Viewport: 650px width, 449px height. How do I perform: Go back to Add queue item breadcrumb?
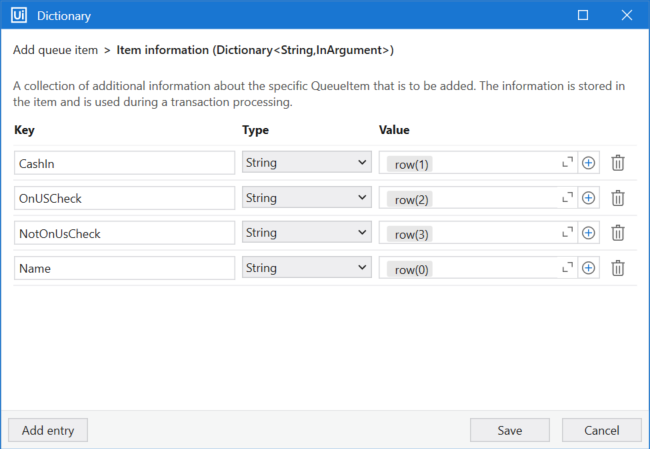pyautogui.click(x=54, y=50)
